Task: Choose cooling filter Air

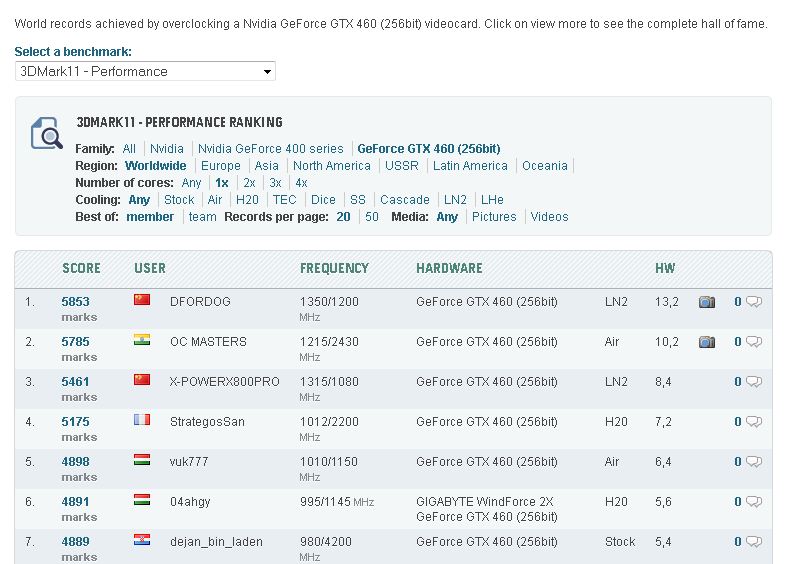Action: coord(215,200)
